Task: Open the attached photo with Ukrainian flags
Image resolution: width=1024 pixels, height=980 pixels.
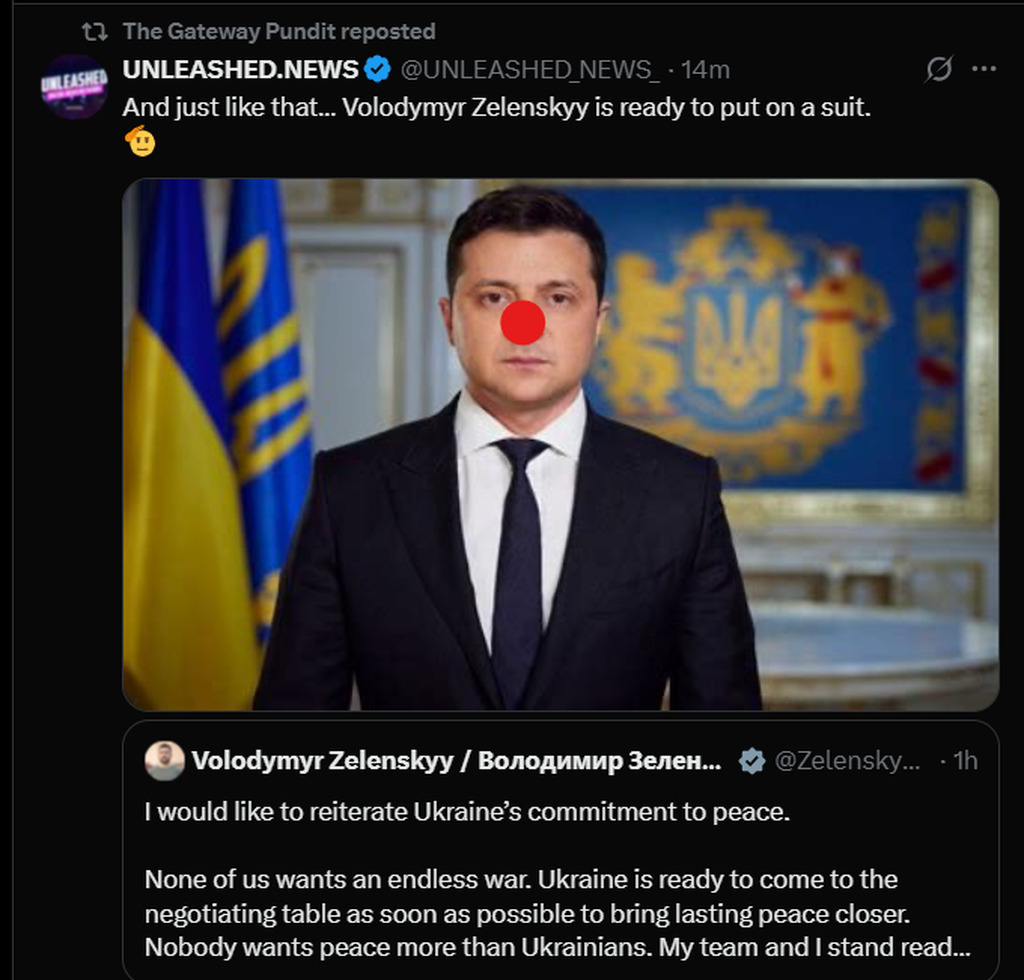Action: coord(560,445)
